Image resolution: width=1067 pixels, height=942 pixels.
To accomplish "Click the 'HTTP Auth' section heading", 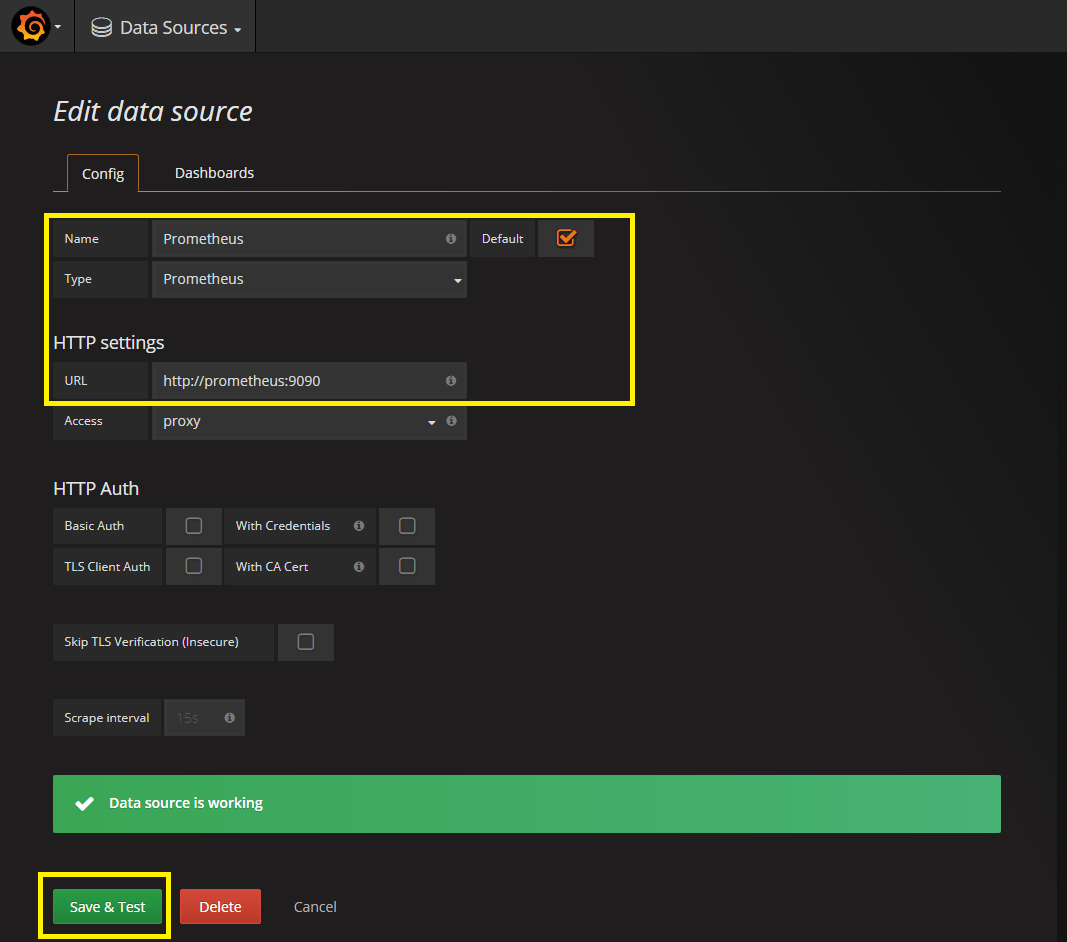I will (96, 489).
